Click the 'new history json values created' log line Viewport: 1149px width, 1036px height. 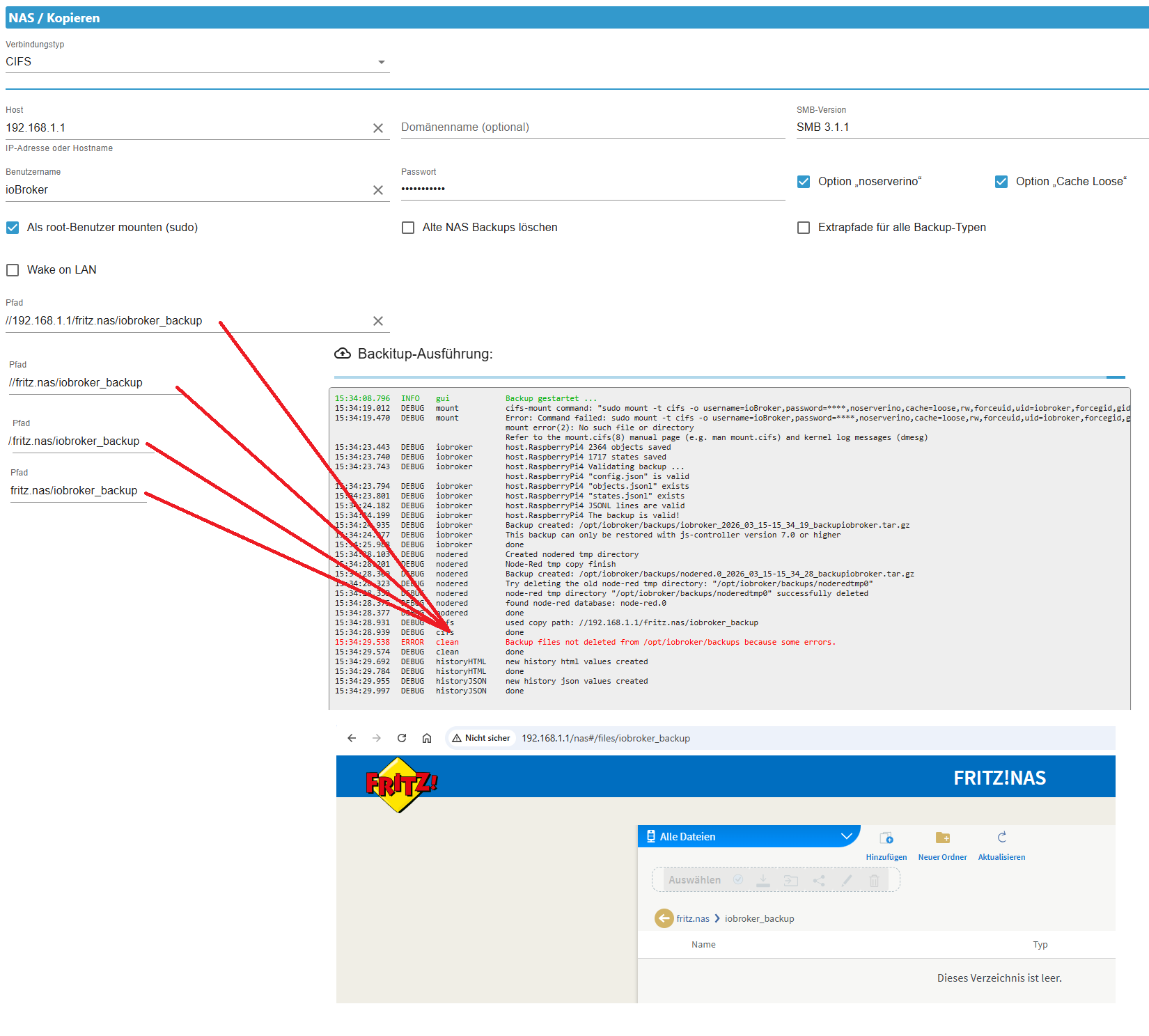[x=577, y=682]
